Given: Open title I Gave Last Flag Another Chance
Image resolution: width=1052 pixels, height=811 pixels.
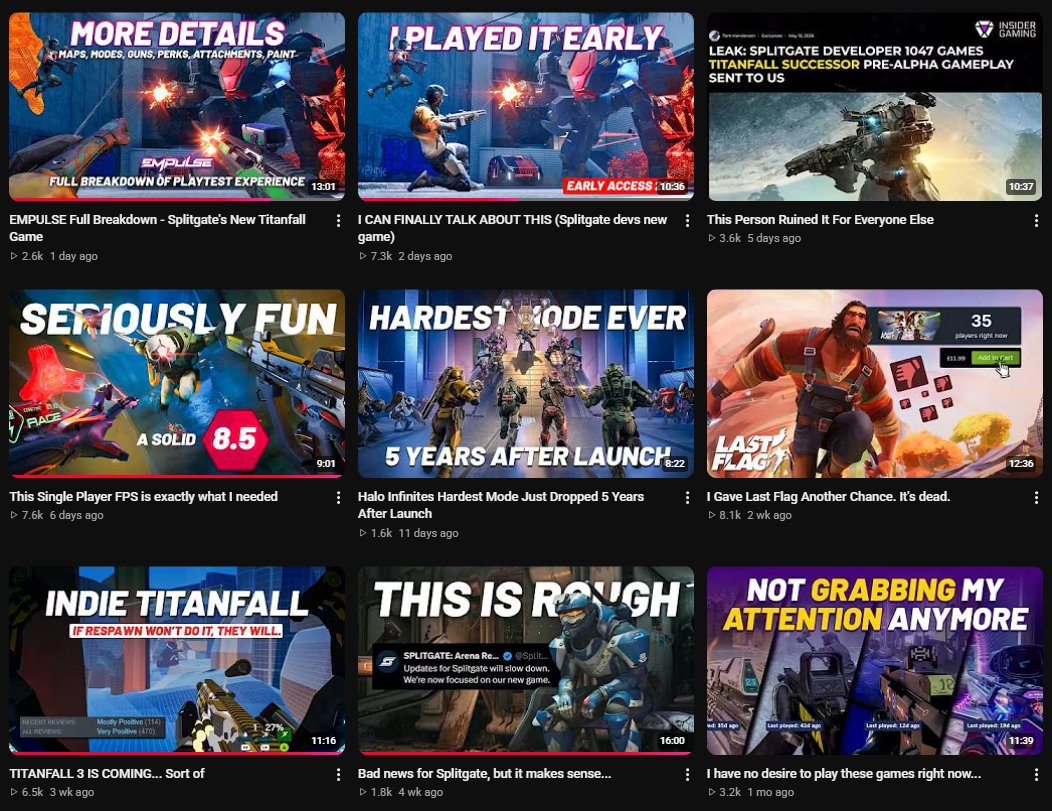Looking at the screenshot, I should click(829, 496).
